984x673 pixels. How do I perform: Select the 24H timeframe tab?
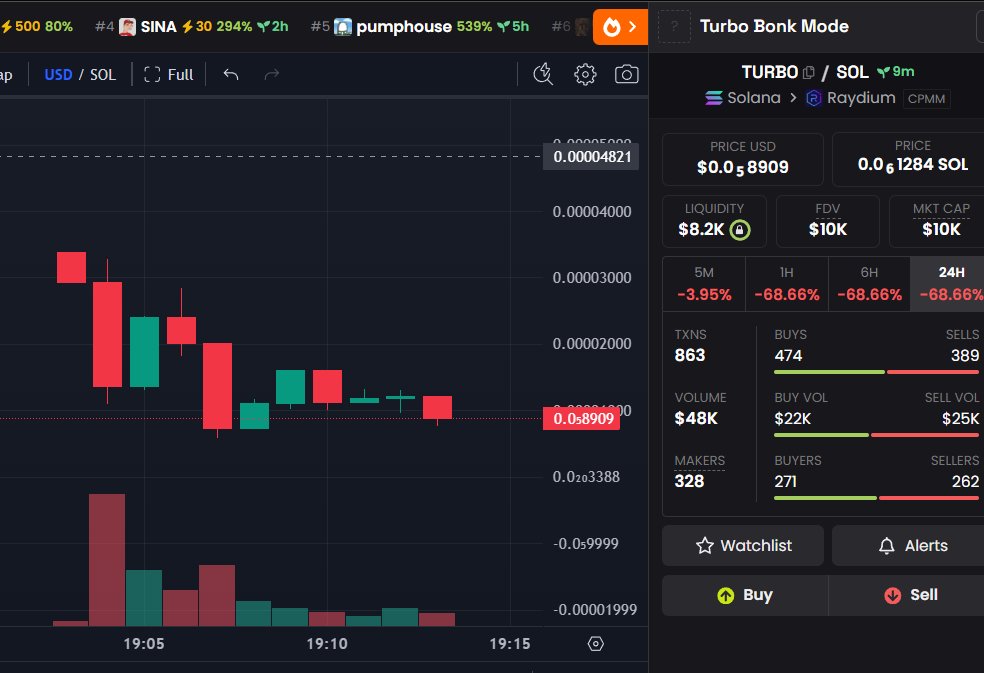point(949,284)
